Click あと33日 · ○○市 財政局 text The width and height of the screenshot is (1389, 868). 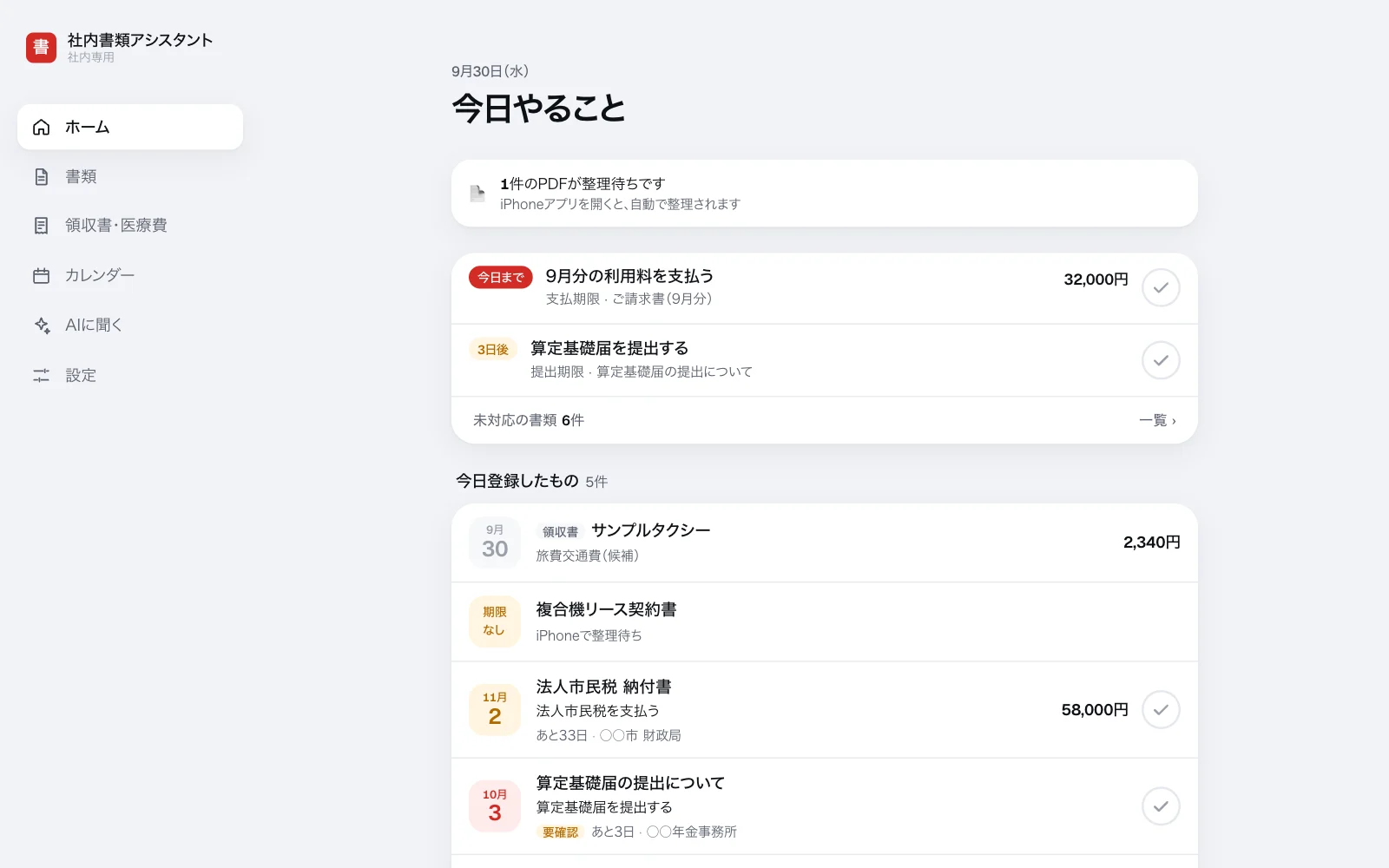pyautogui.click(x=609, y=735)
